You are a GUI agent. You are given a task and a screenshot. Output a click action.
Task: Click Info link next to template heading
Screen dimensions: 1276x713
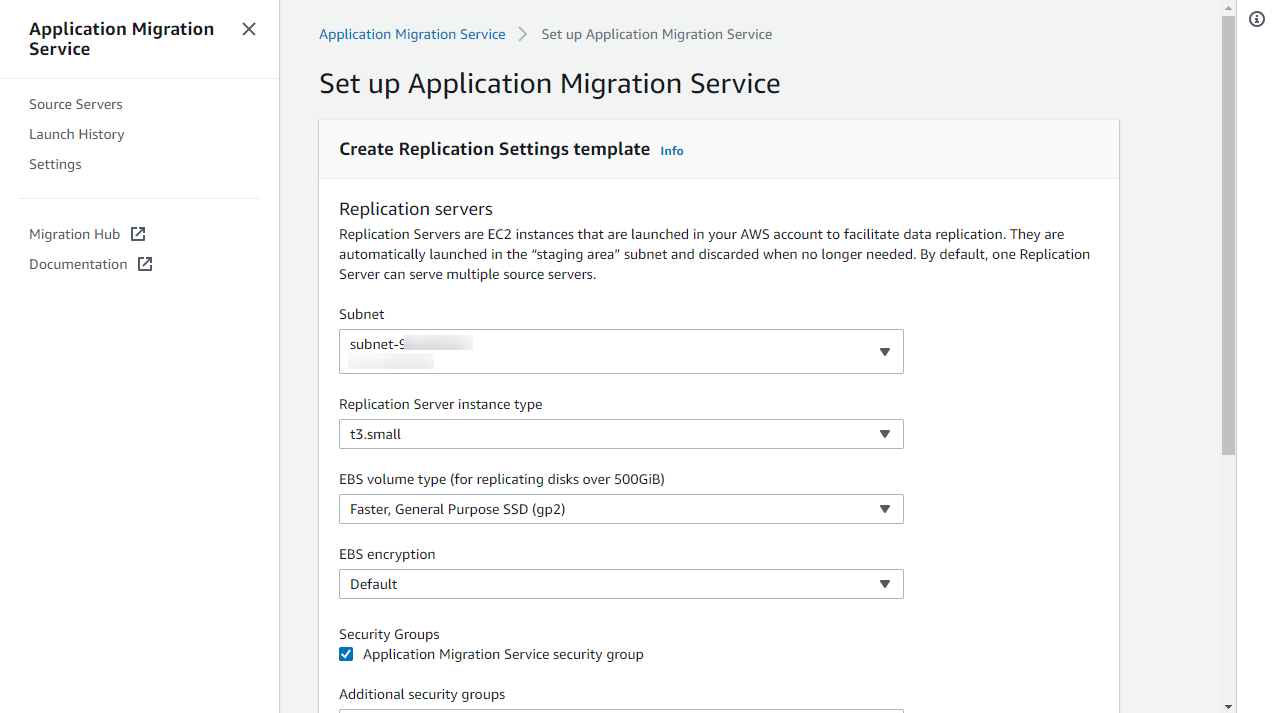coord(672,151)
